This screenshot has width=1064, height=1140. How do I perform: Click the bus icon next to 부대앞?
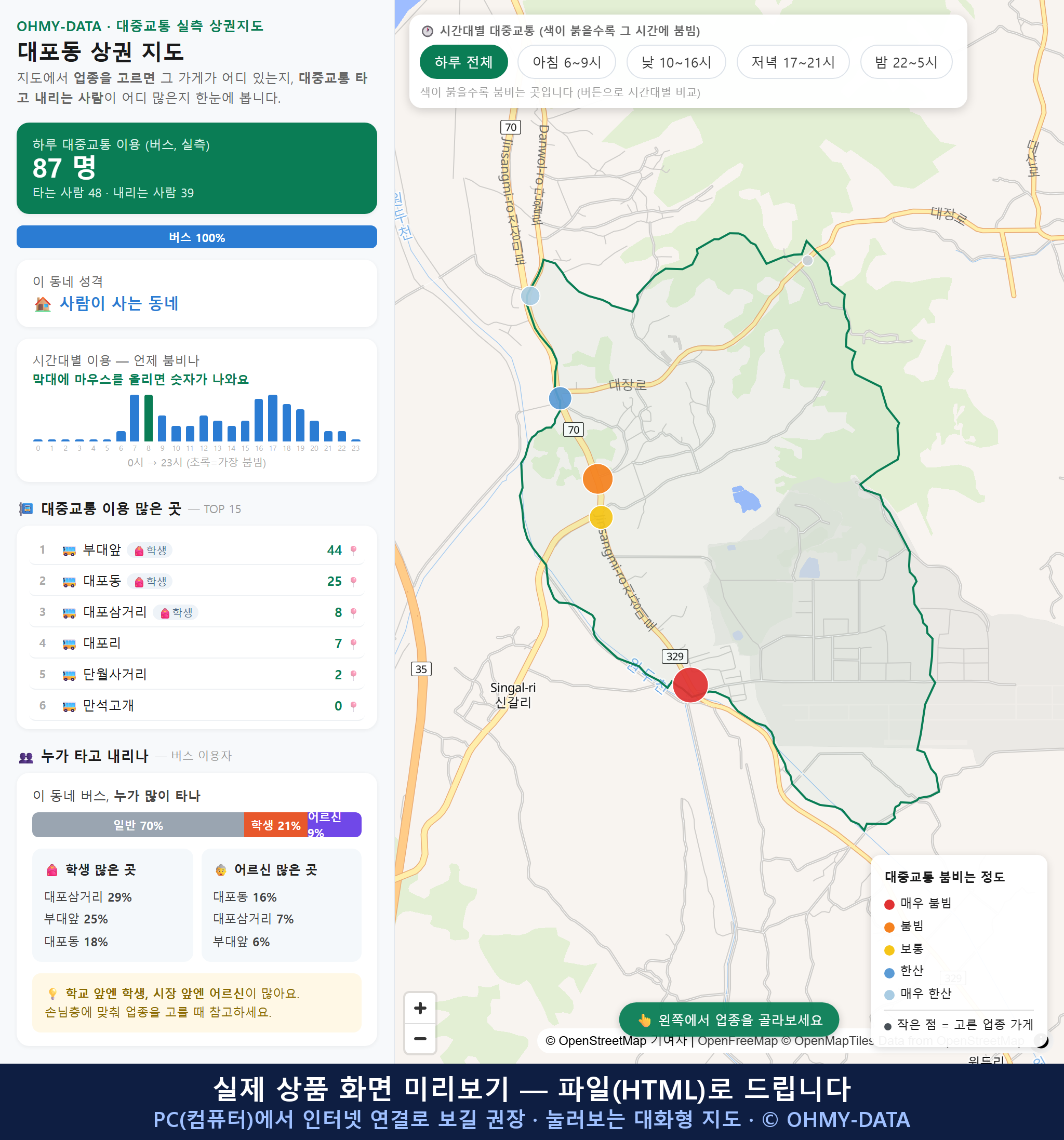(x=69, y=551)
